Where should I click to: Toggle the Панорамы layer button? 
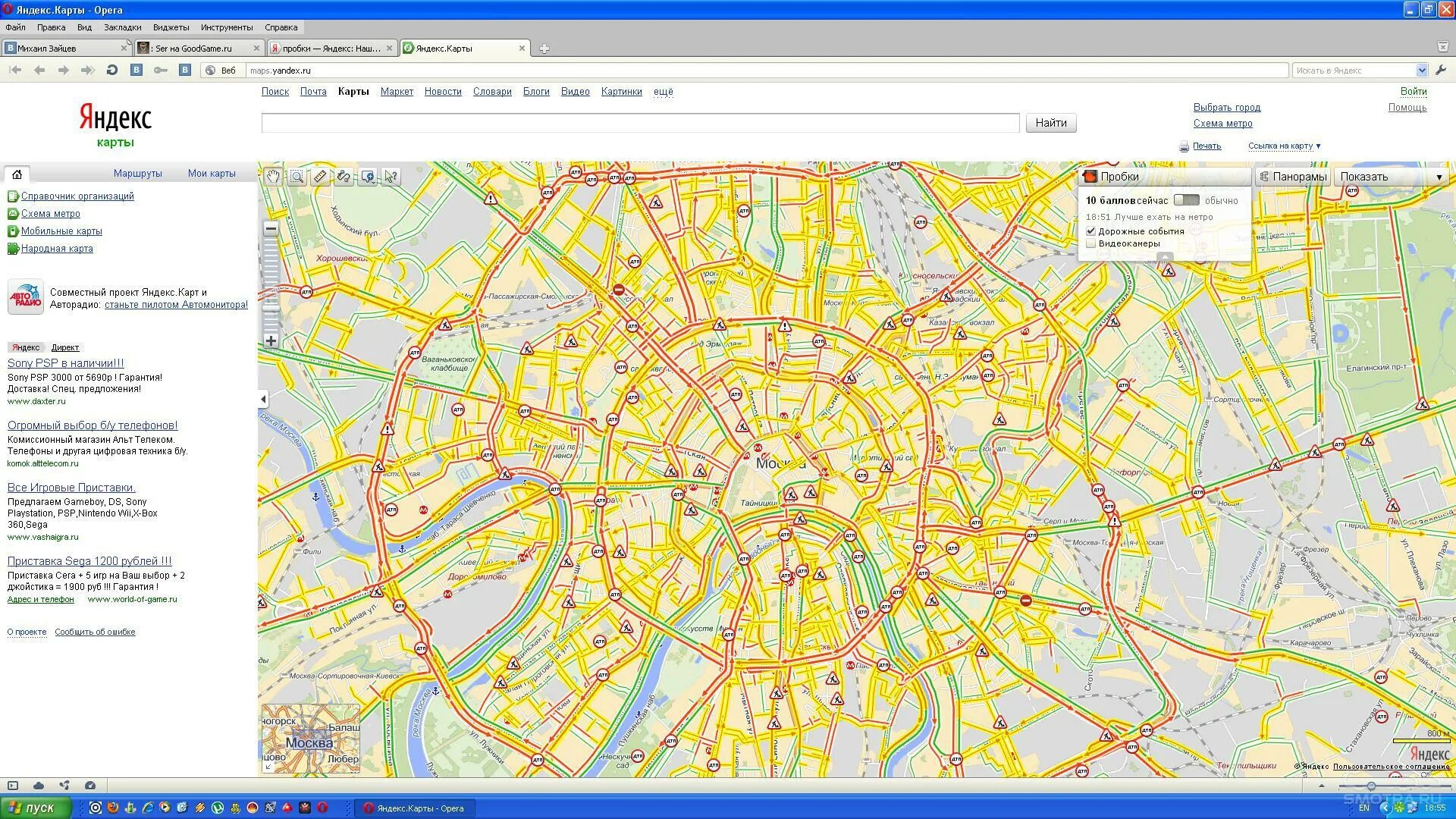(x=1293, y=177)
